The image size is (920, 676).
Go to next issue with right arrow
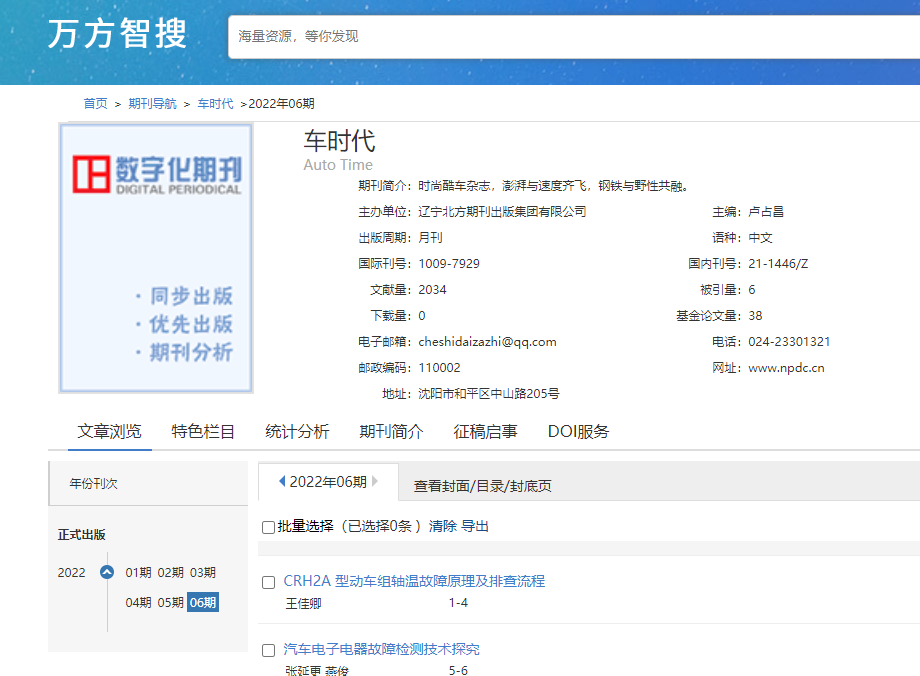tap(375, 481)
